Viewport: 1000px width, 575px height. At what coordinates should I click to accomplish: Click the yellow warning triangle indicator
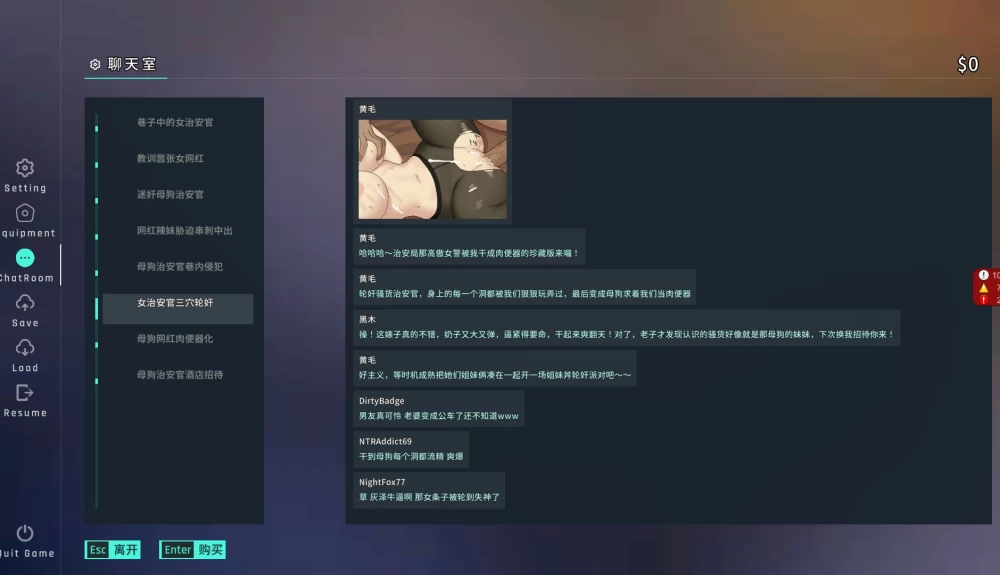983,288
